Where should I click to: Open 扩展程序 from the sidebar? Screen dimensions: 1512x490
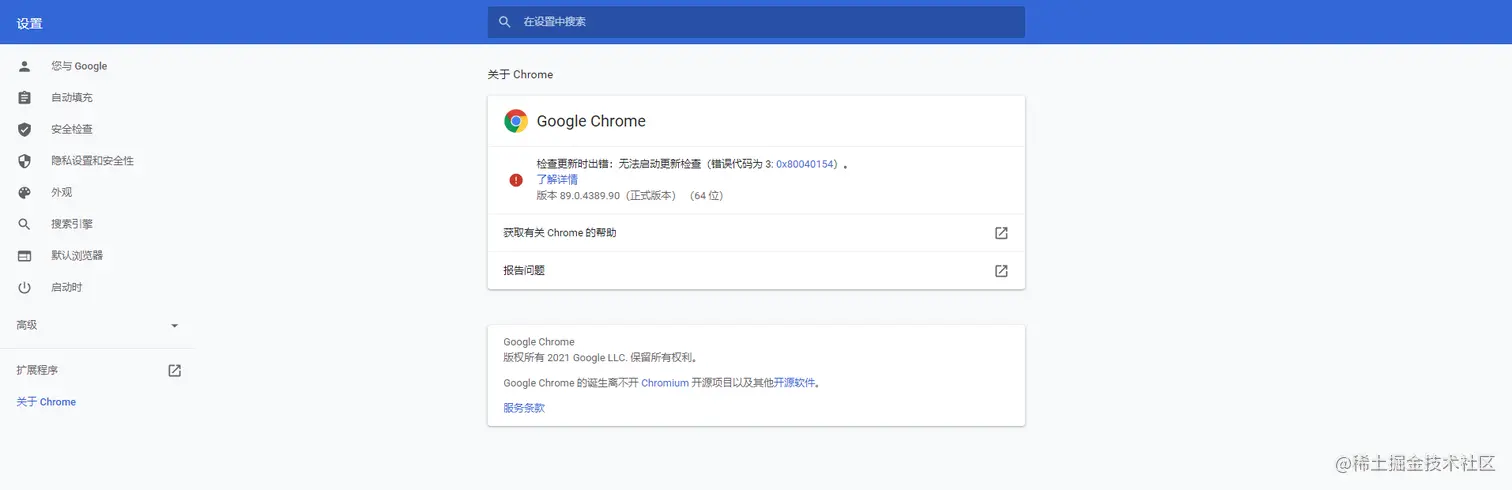[x=37, y=371]
